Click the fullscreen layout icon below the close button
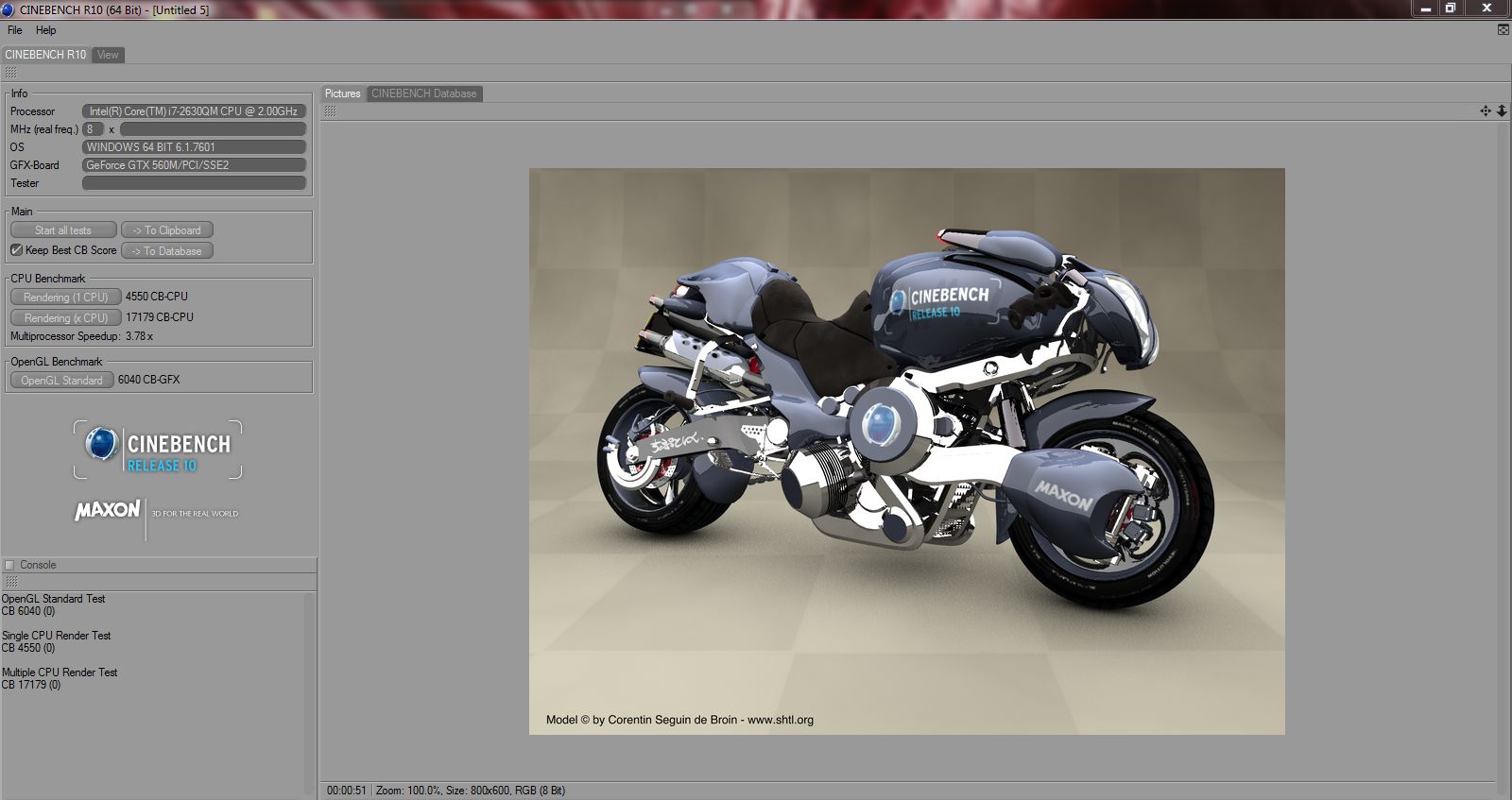The width and height of the screenshot is (1512, 800). (1503, 30)
